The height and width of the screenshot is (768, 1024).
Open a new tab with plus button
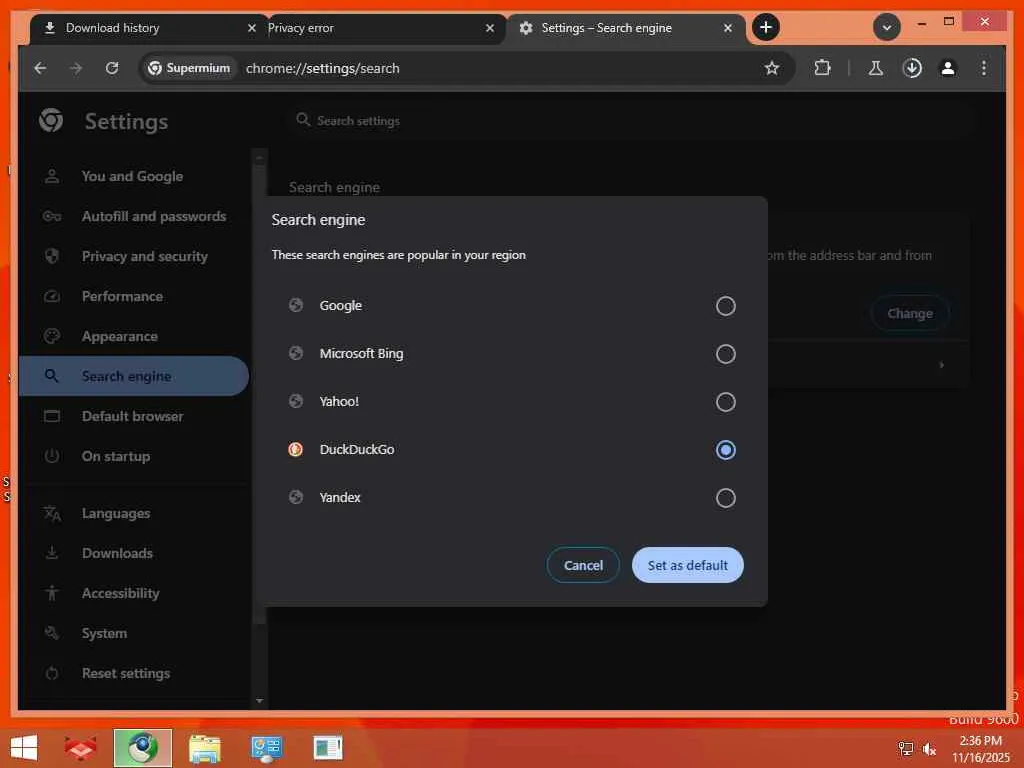[x=765, y=27]
